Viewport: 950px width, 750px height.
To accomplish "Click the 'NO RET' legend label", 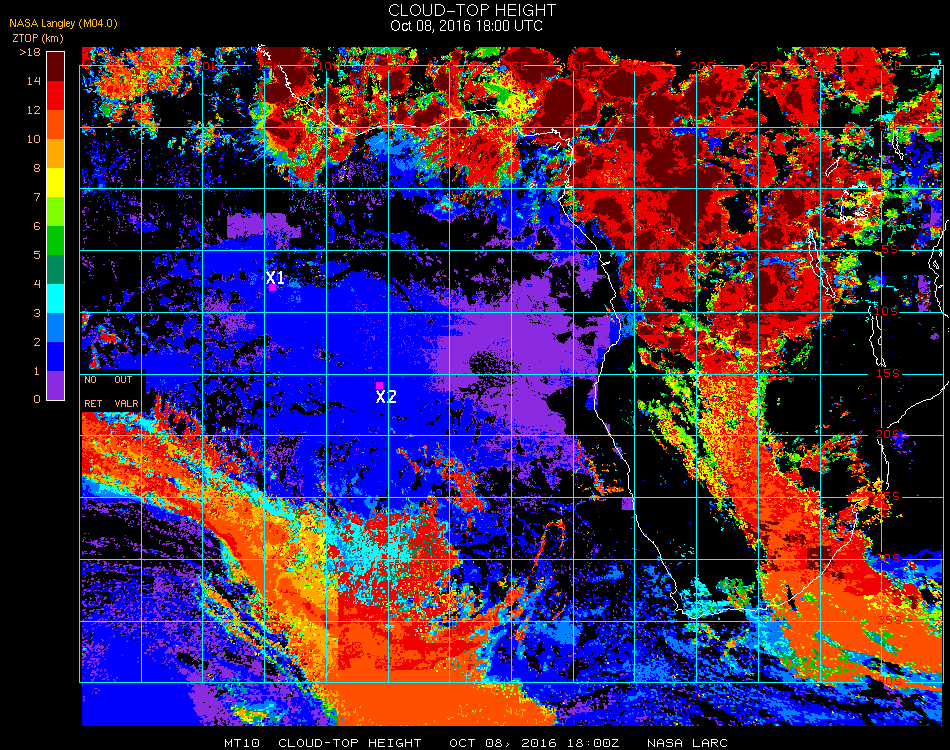I will pos(93,391).
